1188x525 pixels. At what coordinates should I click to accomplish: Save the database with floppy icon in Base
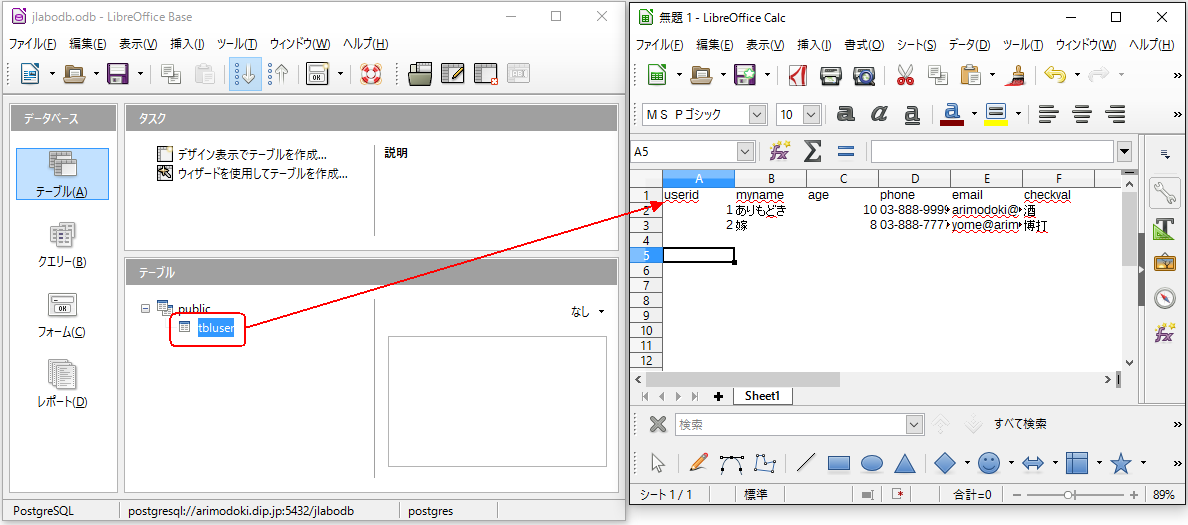tap(119, 74)
